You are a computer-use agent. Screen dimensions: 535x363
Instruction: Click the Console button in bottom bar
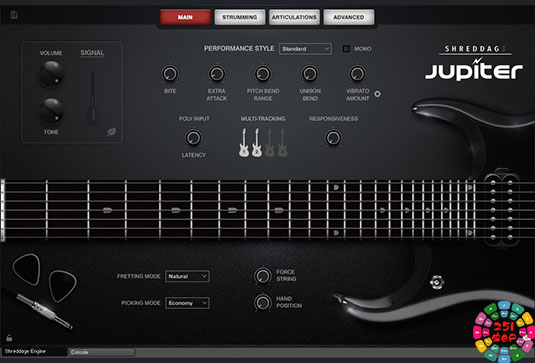pyautogui.click(x=102, y=352)
